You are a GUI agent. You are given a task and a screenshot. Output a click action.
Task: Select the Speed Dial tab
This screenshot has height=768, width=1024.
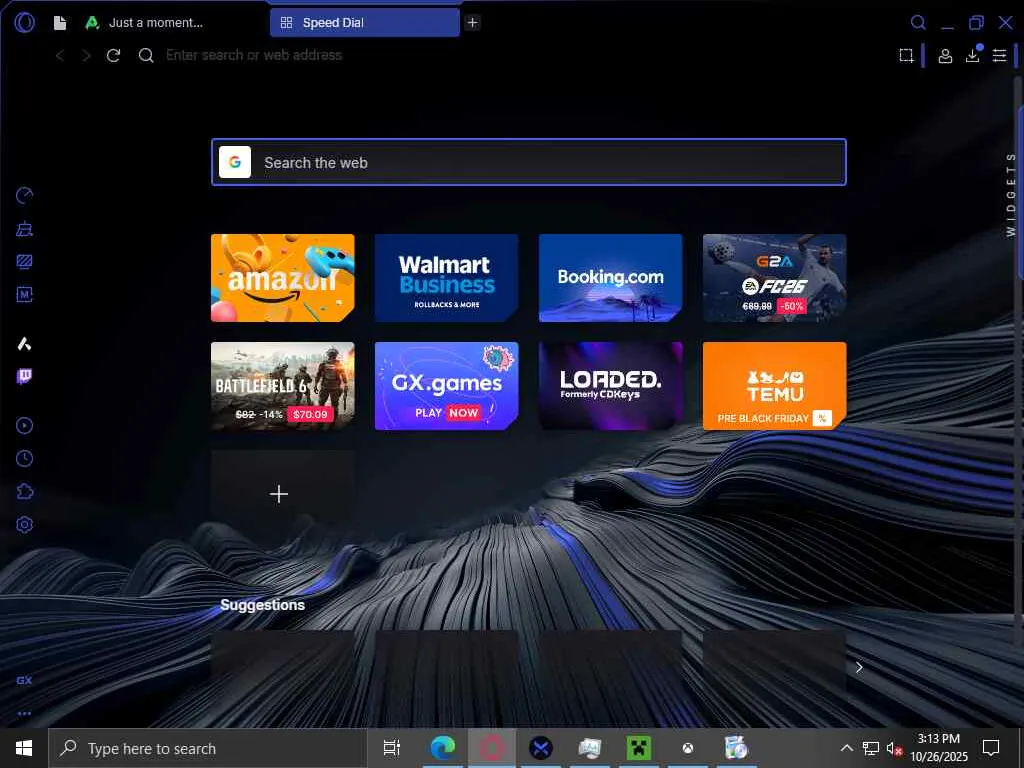pyautogui.click(x=364, y=23)
